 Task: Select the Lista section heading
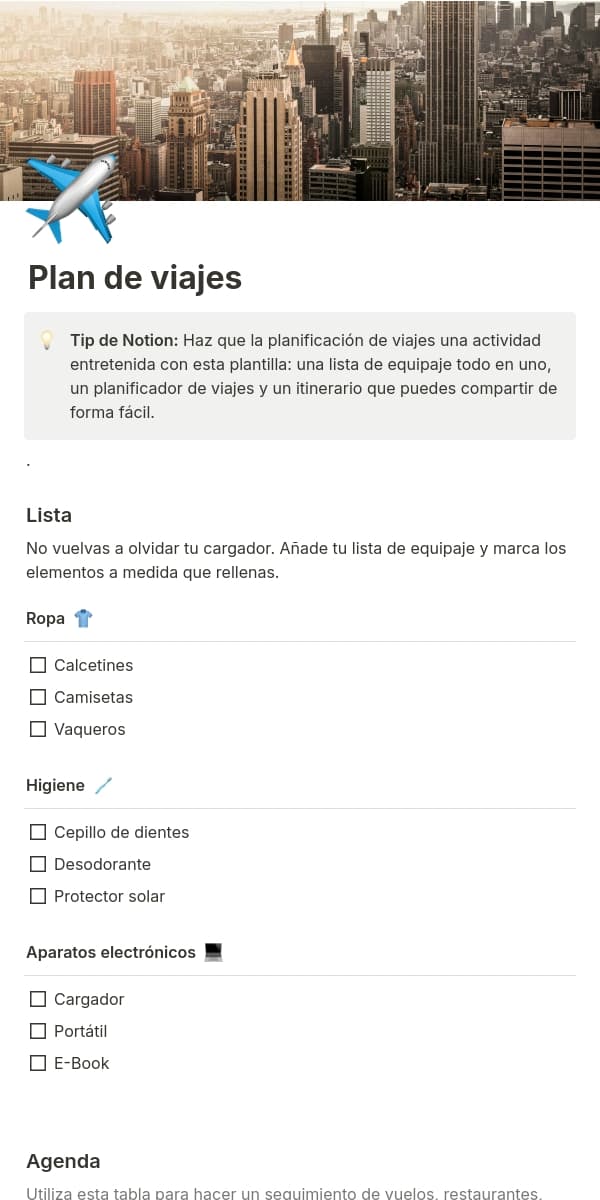(49, 516)
